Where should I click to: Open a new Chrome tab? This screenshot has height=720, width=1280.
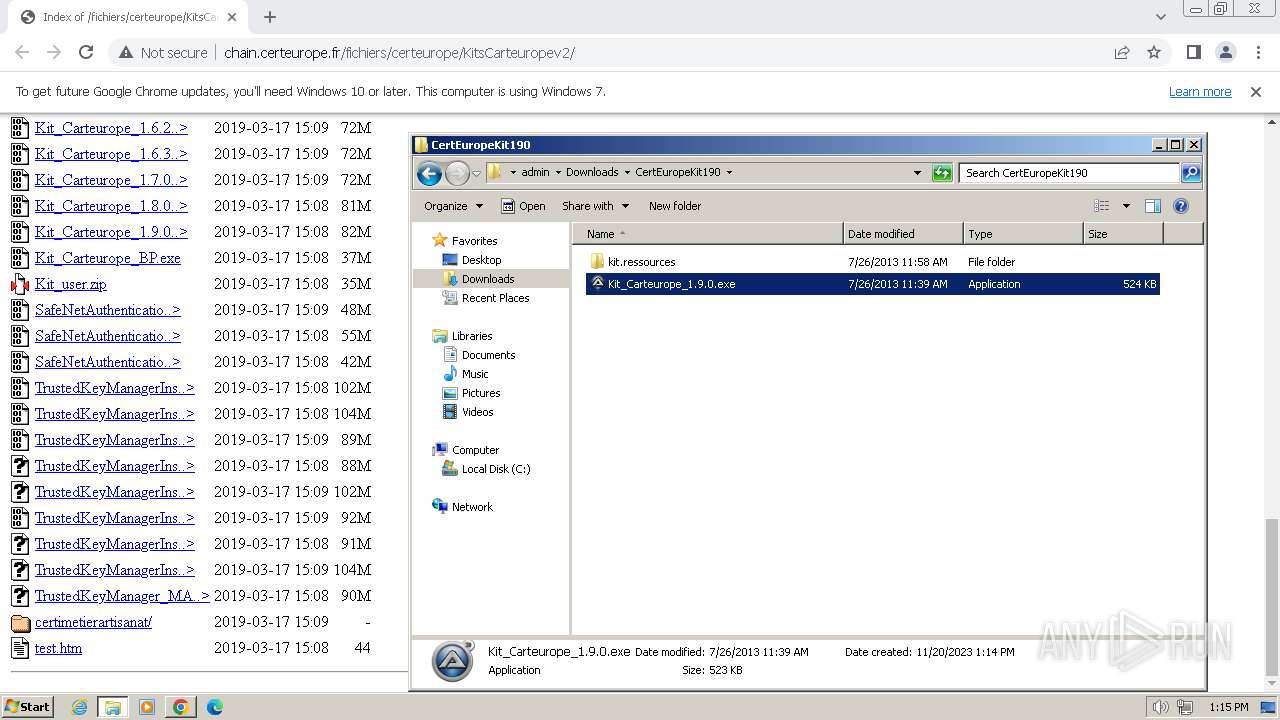[x=270, y=17]
